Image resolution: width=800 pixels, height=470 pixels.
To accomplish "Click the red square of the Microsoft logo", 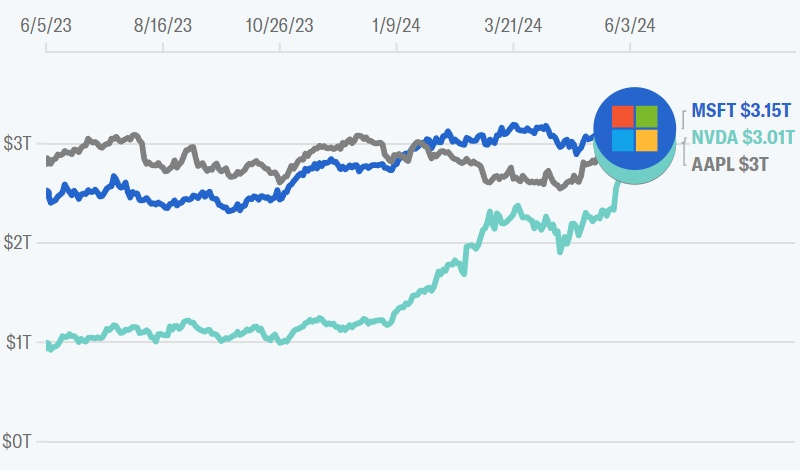I will pos(622,117).
